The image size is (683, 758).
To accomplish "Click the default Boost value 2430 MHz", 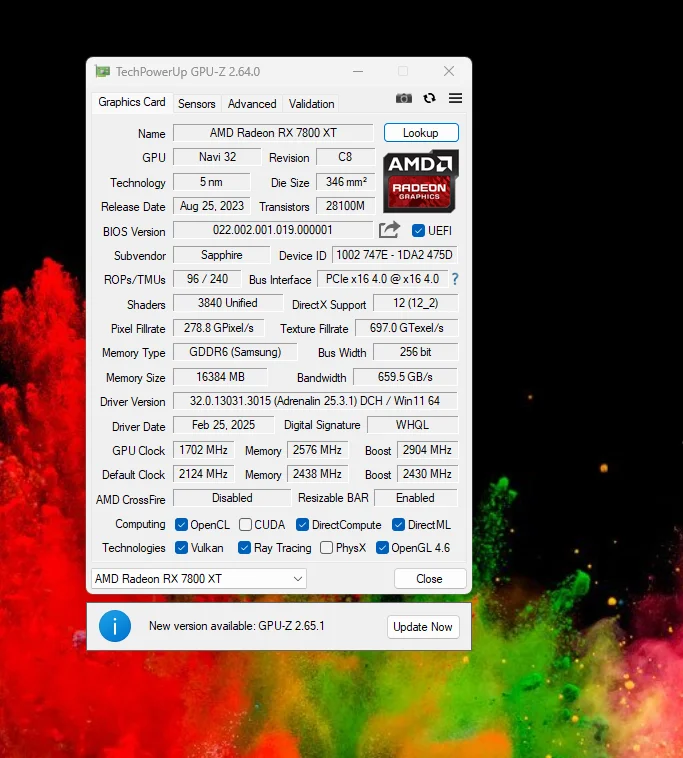I will [x=427, y=474].
